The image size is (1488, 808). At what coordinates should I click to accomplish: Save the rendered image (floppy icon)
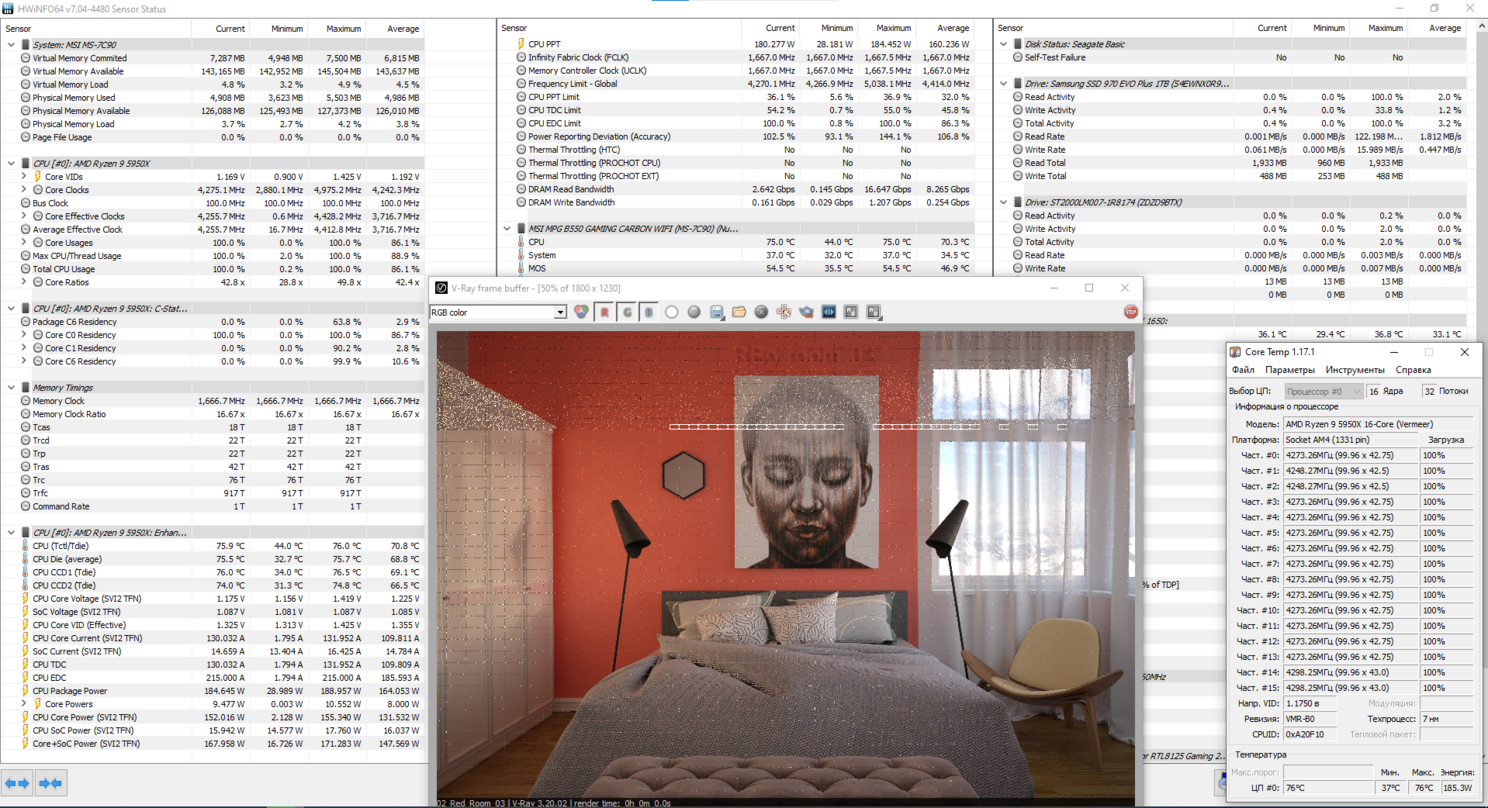(x=717, y=312)
